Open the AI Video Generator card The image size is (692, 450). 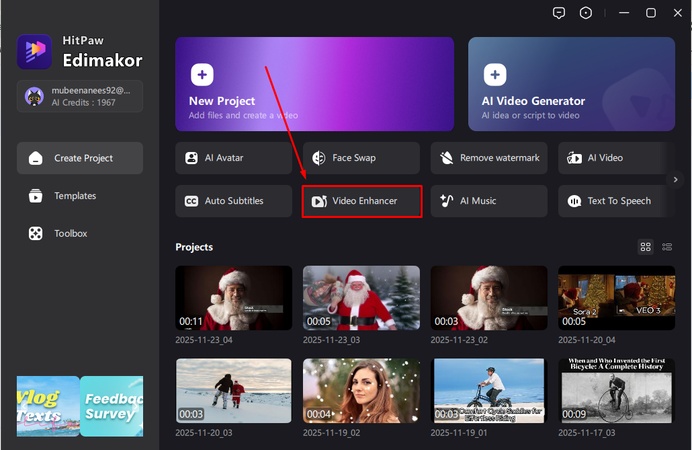tap(571, 87)
